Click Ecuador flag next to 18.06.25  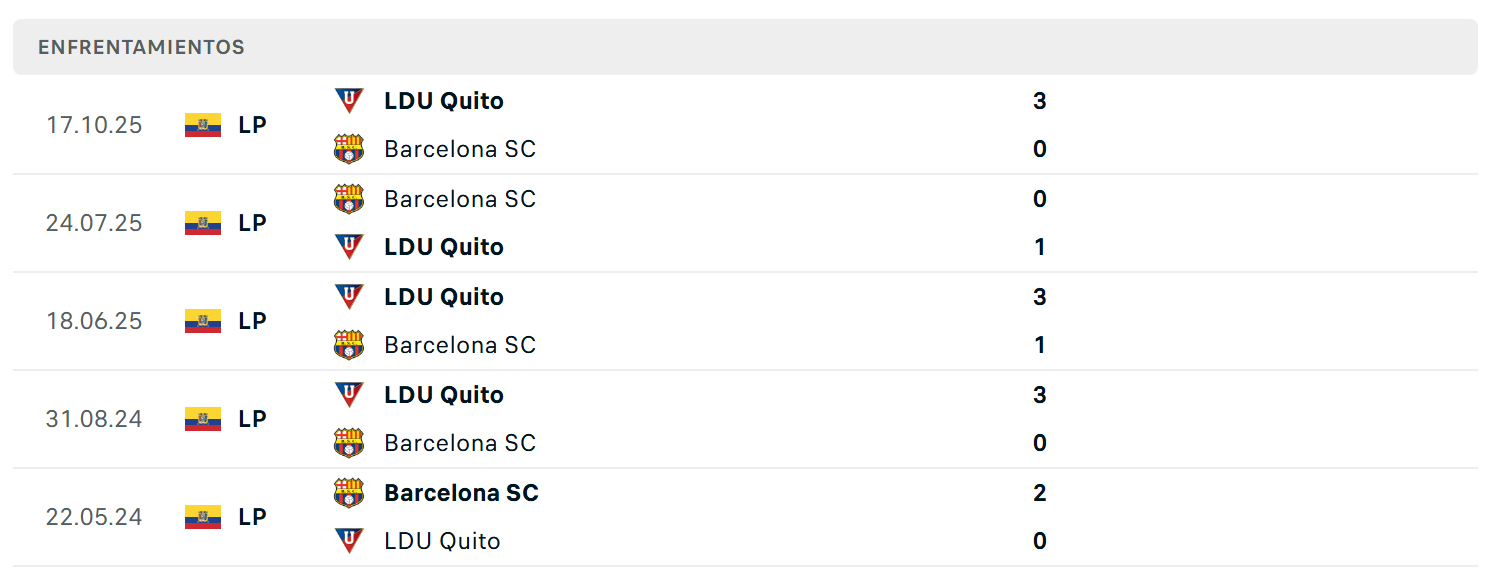tap(203, 321)
